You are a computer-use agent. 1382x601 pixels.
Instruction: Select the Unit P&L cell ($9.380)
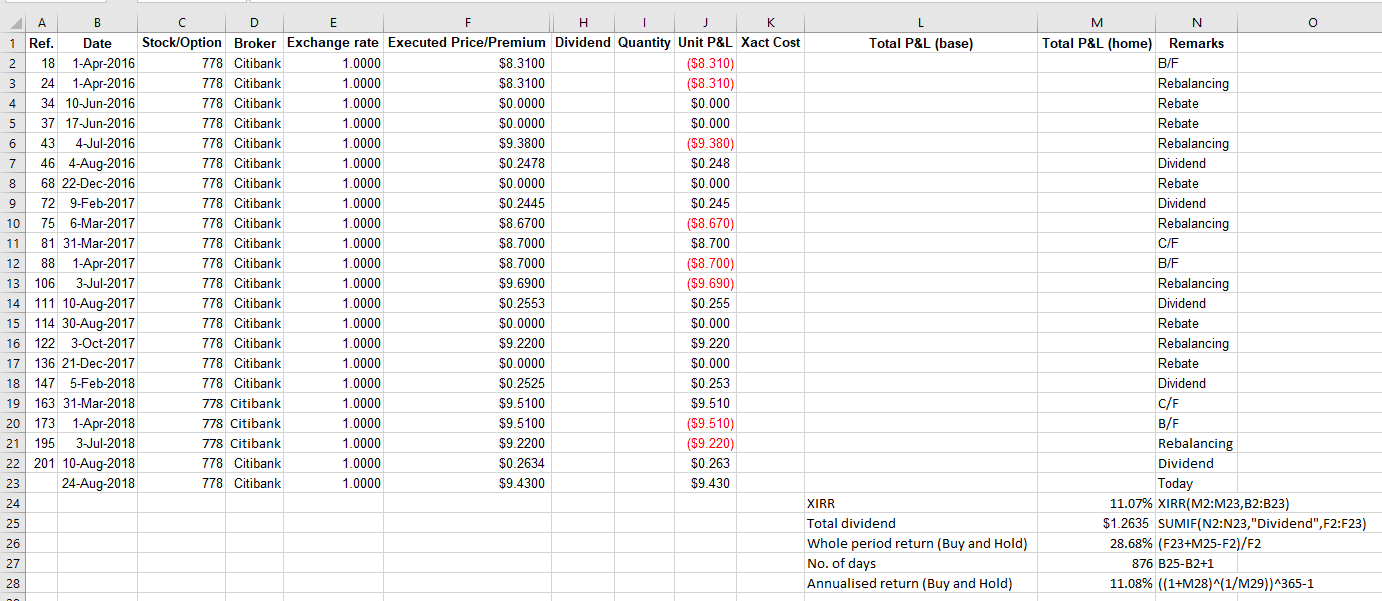(705, 143)
